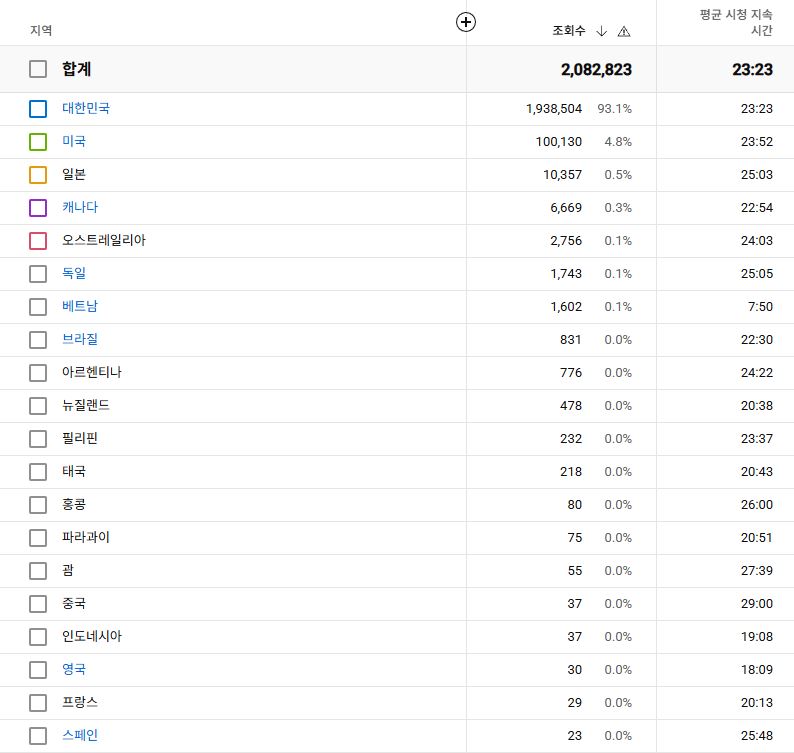
Task: Open the 영국 region link
Action: coord(73,670)
